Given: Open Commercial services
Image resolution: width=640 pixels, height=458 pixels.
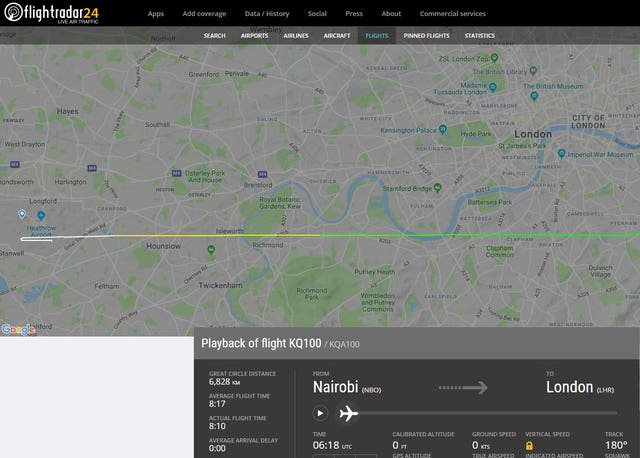Looking at the screenshot, I should 452,13.
